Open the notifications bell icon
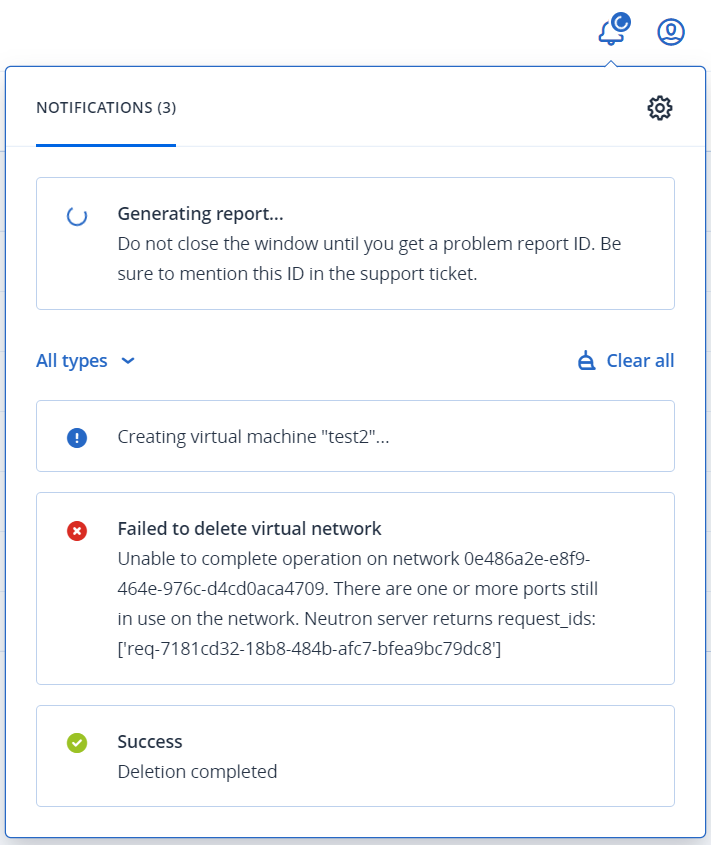This screenshot has height=845, width=711. [613, 31]
